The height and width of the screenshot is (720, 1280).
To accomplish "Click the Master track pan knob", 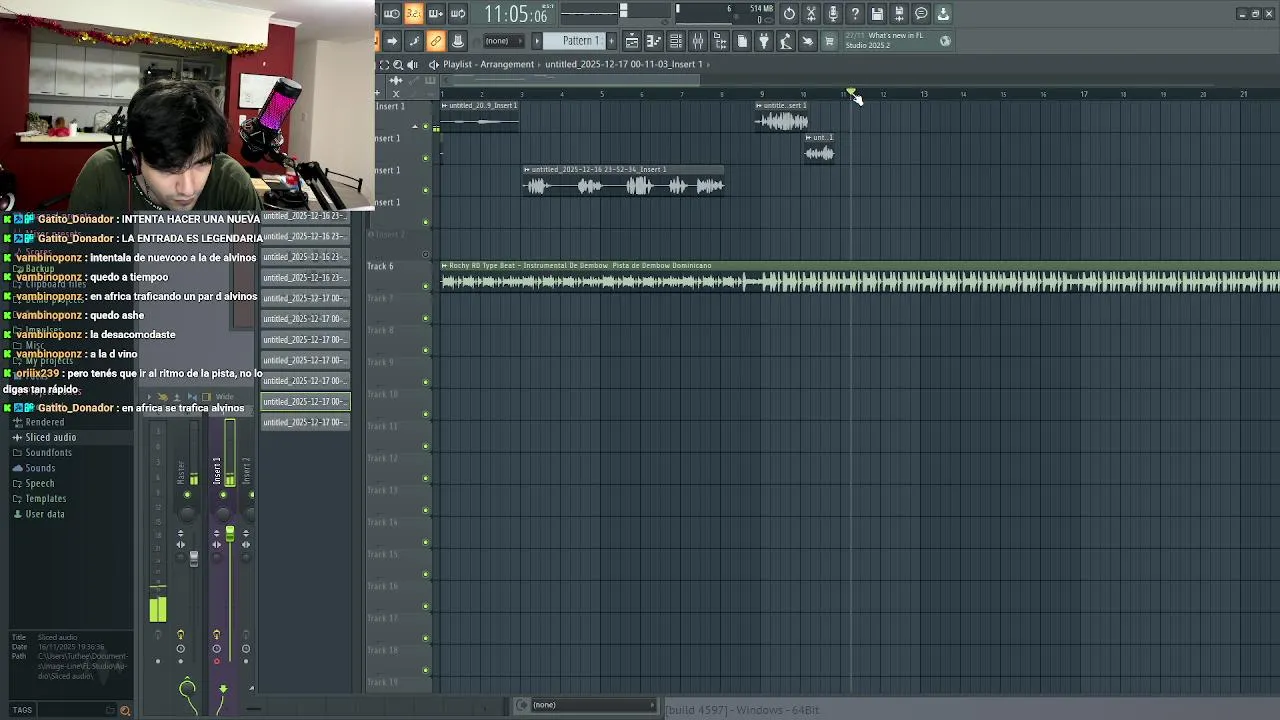I will coord(188,514).
